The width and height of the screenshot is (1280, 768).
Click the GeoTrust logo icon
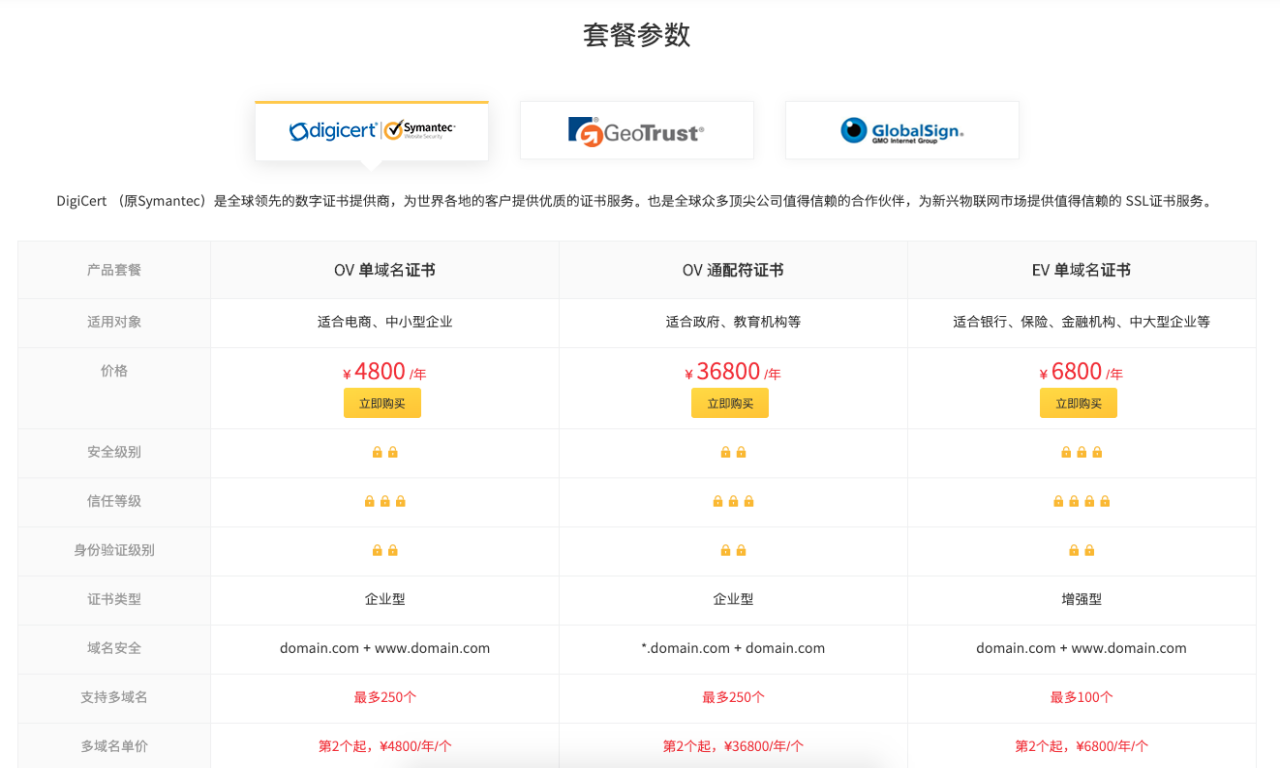584,132
